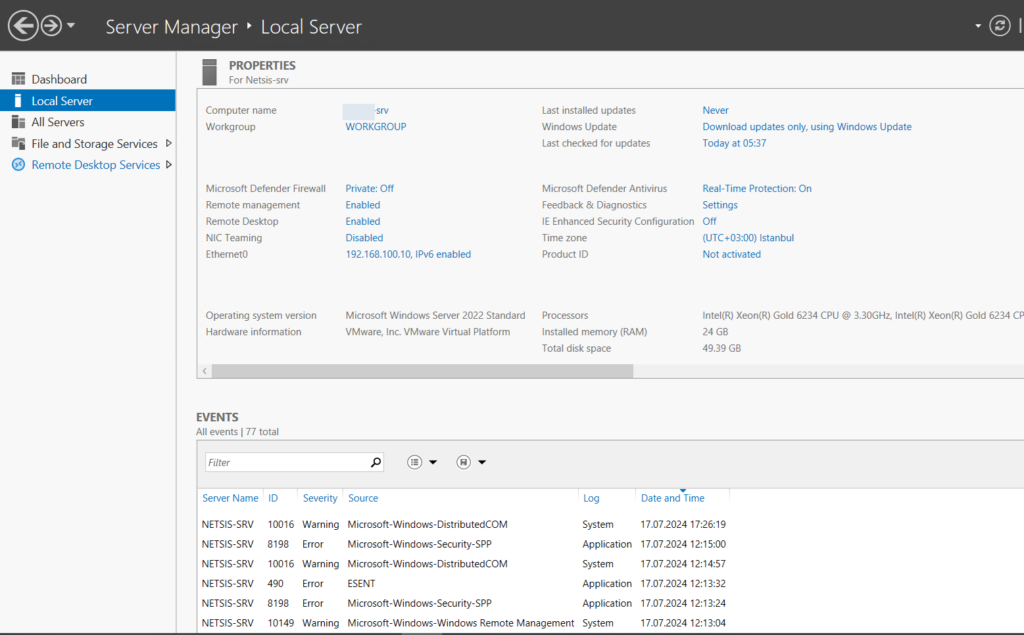Open Ethernet0 192.168.100.10 link
Viewport: 1024px width, 635px height.
tap(408, 254)
